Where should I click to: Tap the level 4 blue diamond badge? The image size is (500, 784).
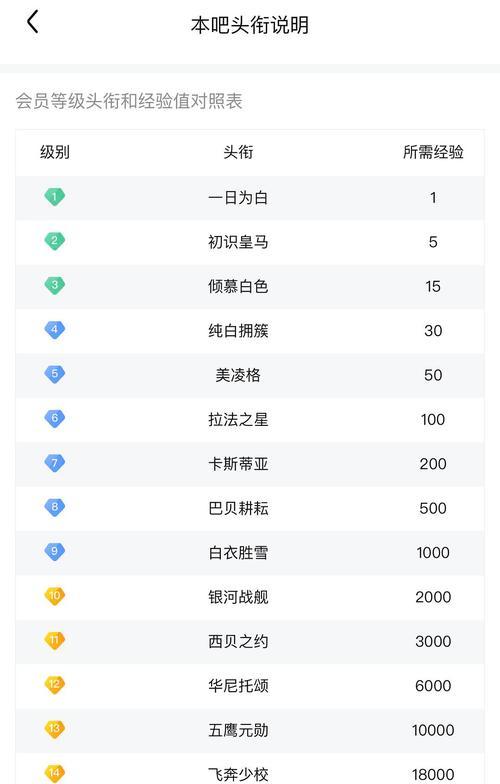54,330
